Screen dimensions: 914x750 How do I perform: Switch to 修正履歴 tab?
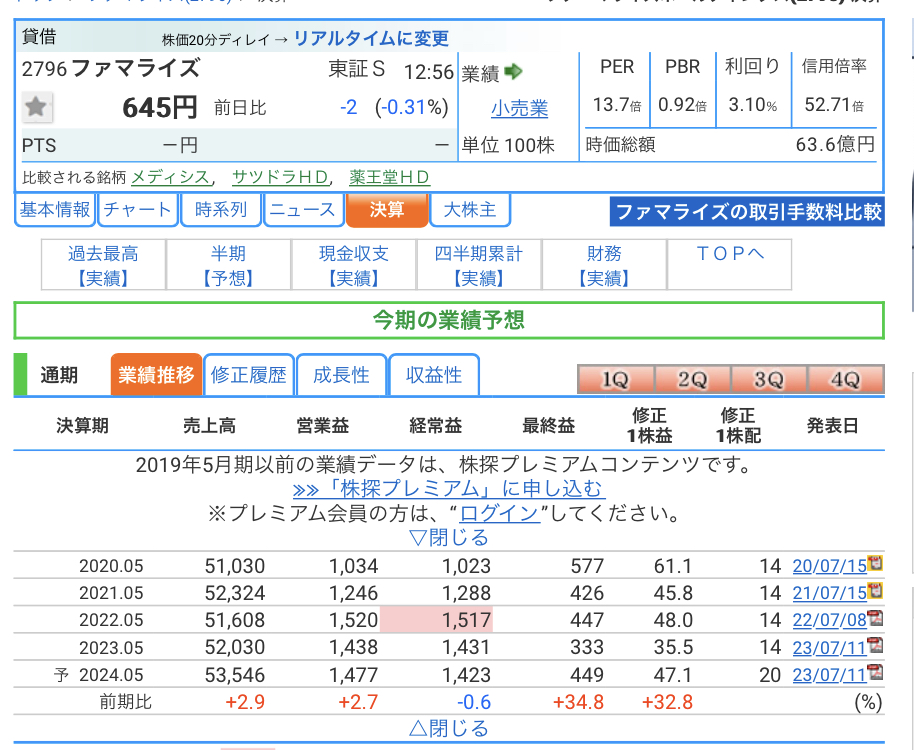pyautogui.click(x=249, y=375)
